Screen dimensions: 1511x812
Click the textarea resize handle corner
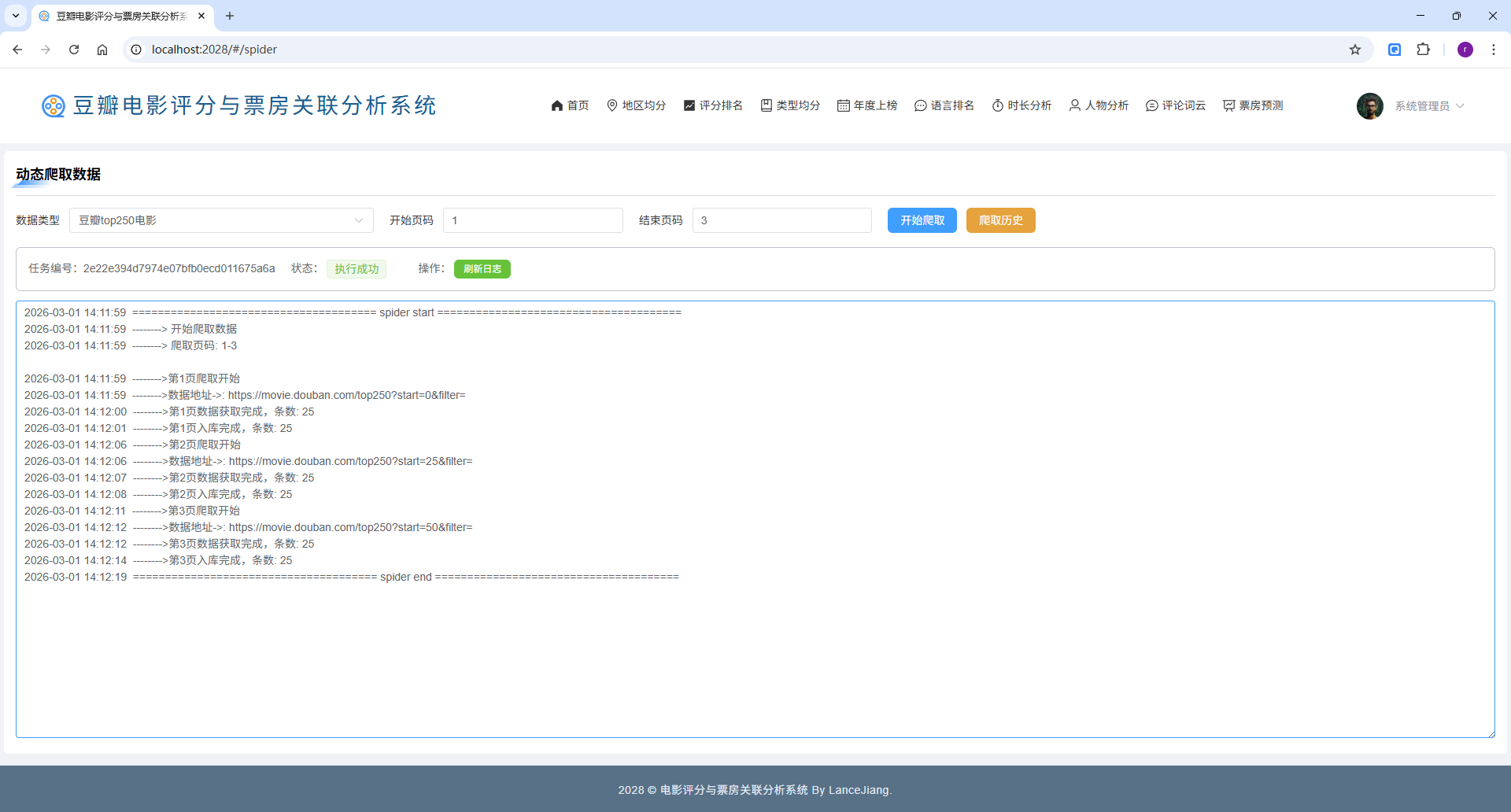pos(1491,733)
